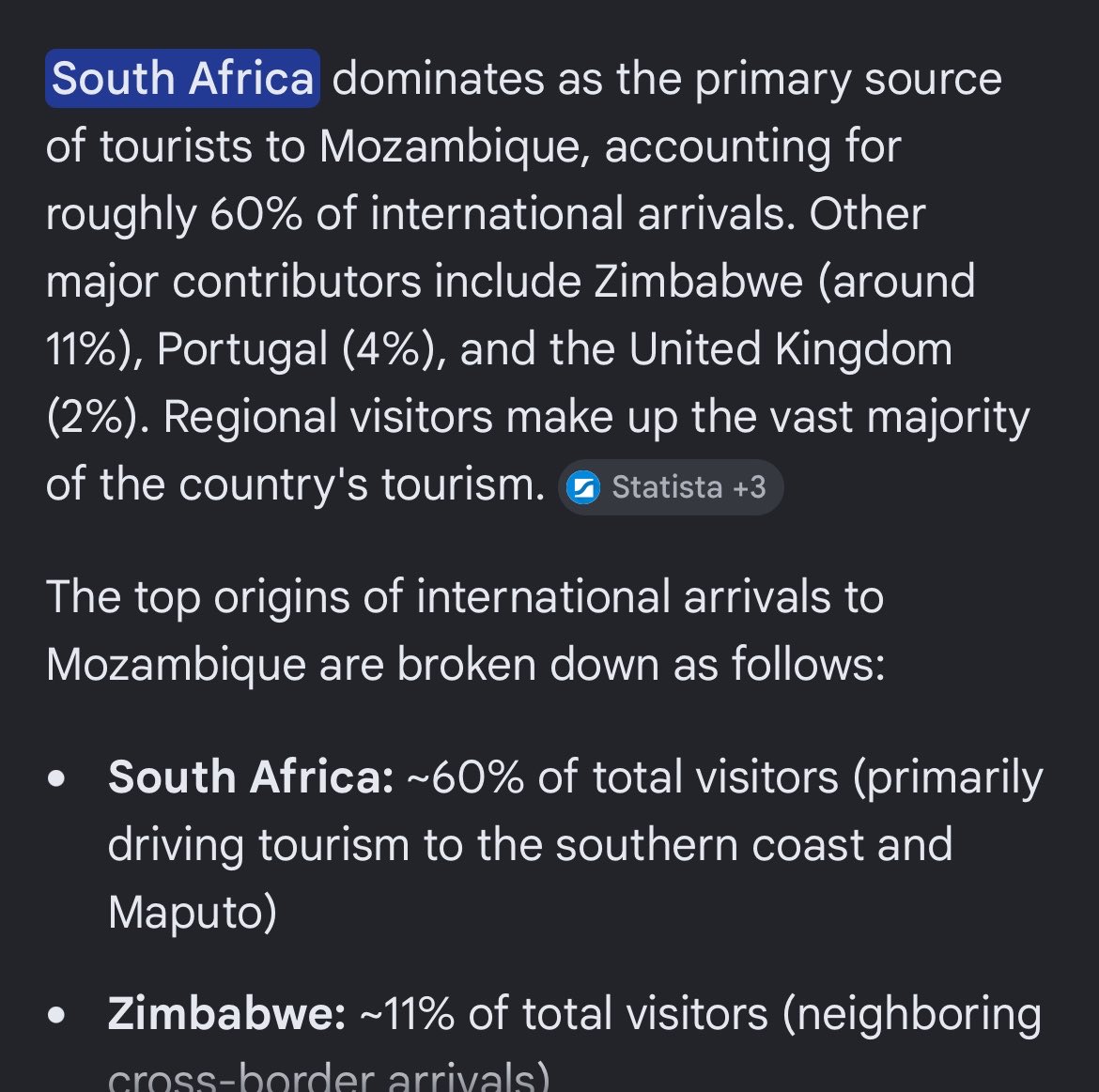Click the bullet dot beside Zimbabwe
This screenshot has height=1092, width=1099.
[56, 1016]
